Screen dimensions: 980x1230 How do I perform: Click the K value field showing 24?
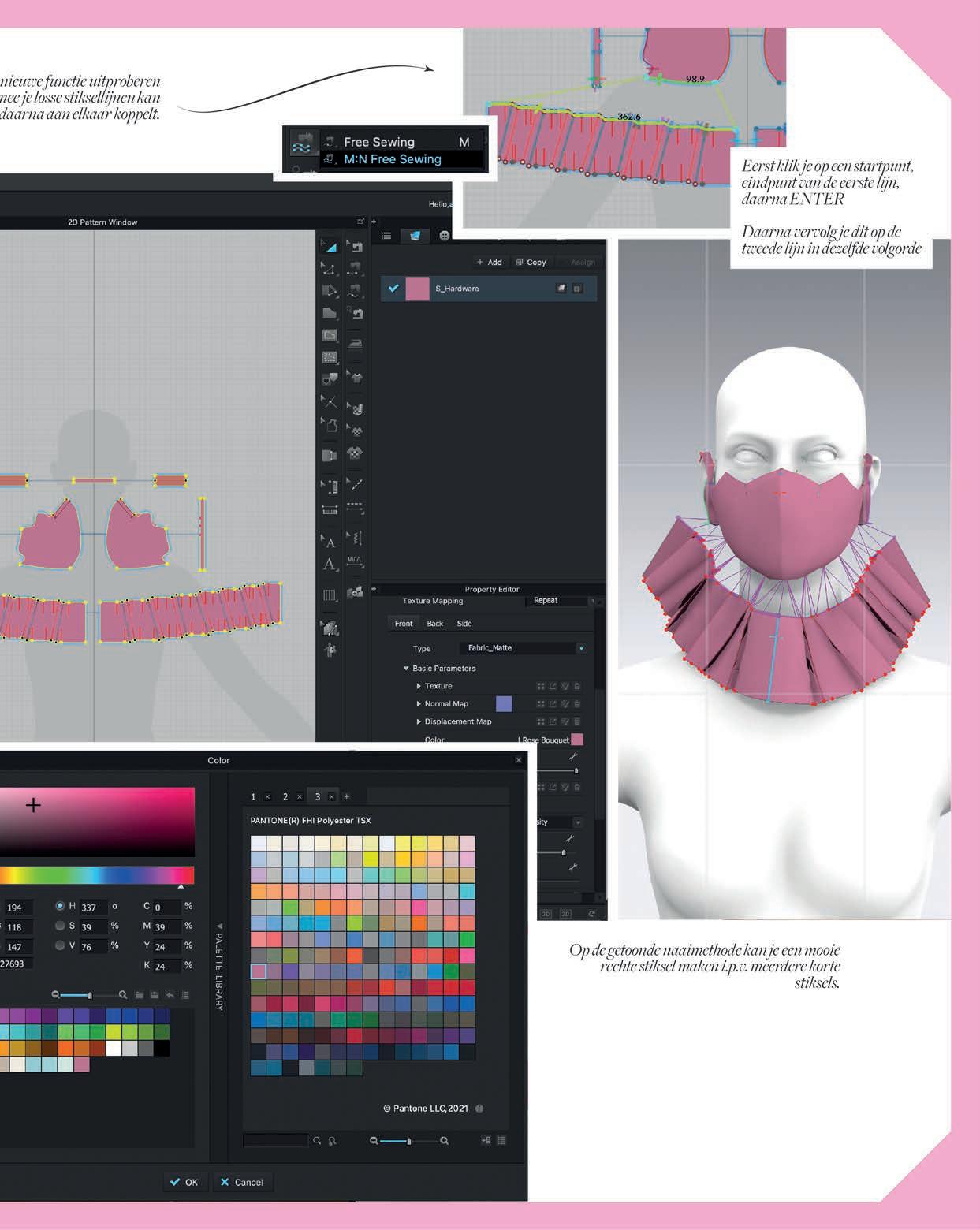point(166,966)
